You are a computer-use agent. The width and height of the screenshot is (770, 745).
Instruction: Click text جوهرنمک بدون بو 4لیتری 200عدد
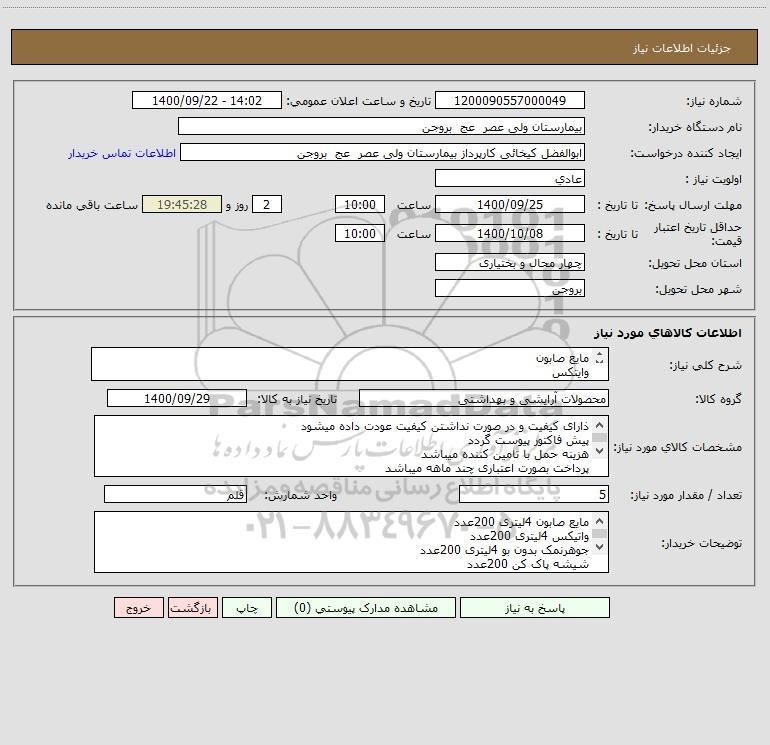click(504, 550)
